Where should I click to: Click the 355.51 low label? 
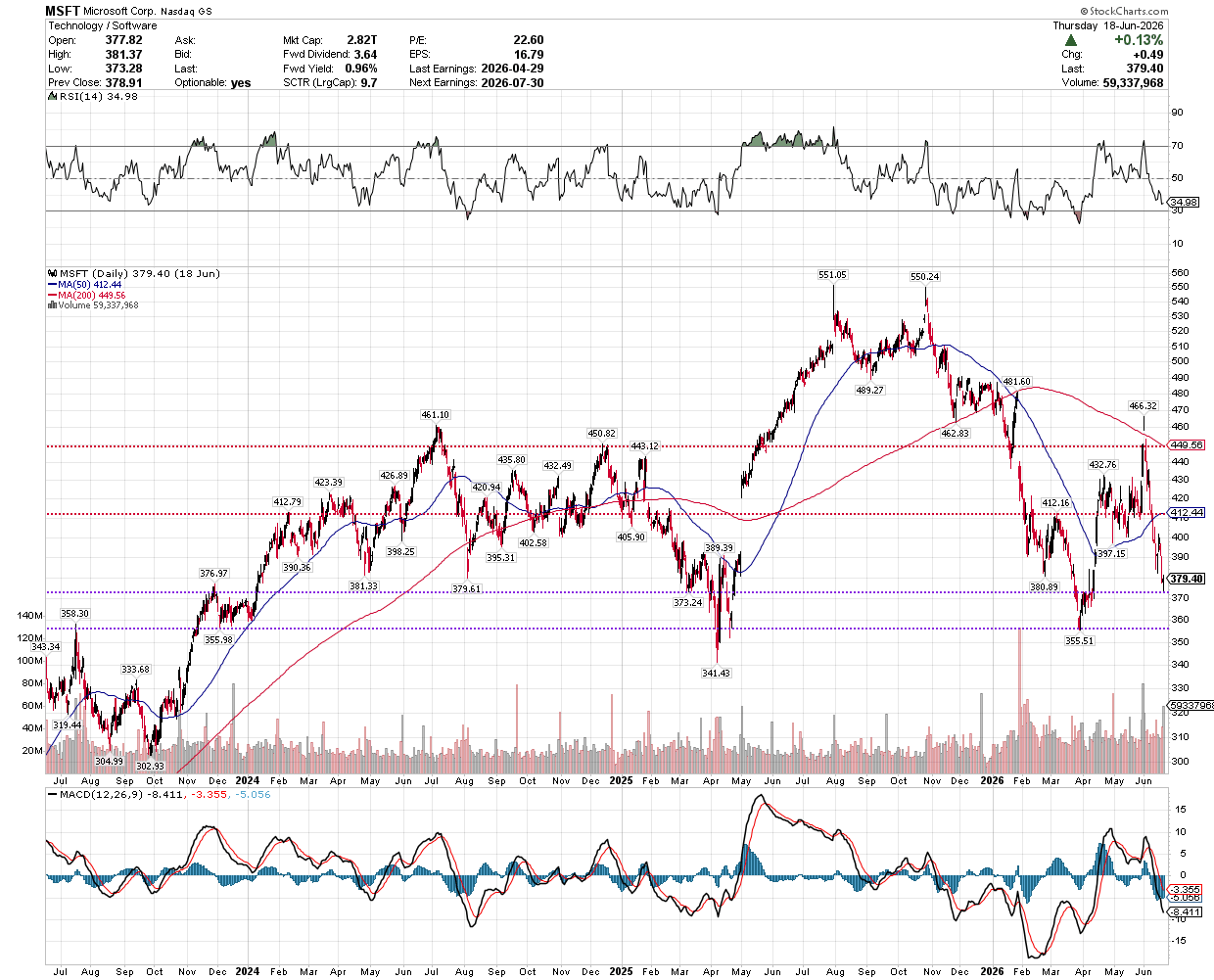(1079, 641)
